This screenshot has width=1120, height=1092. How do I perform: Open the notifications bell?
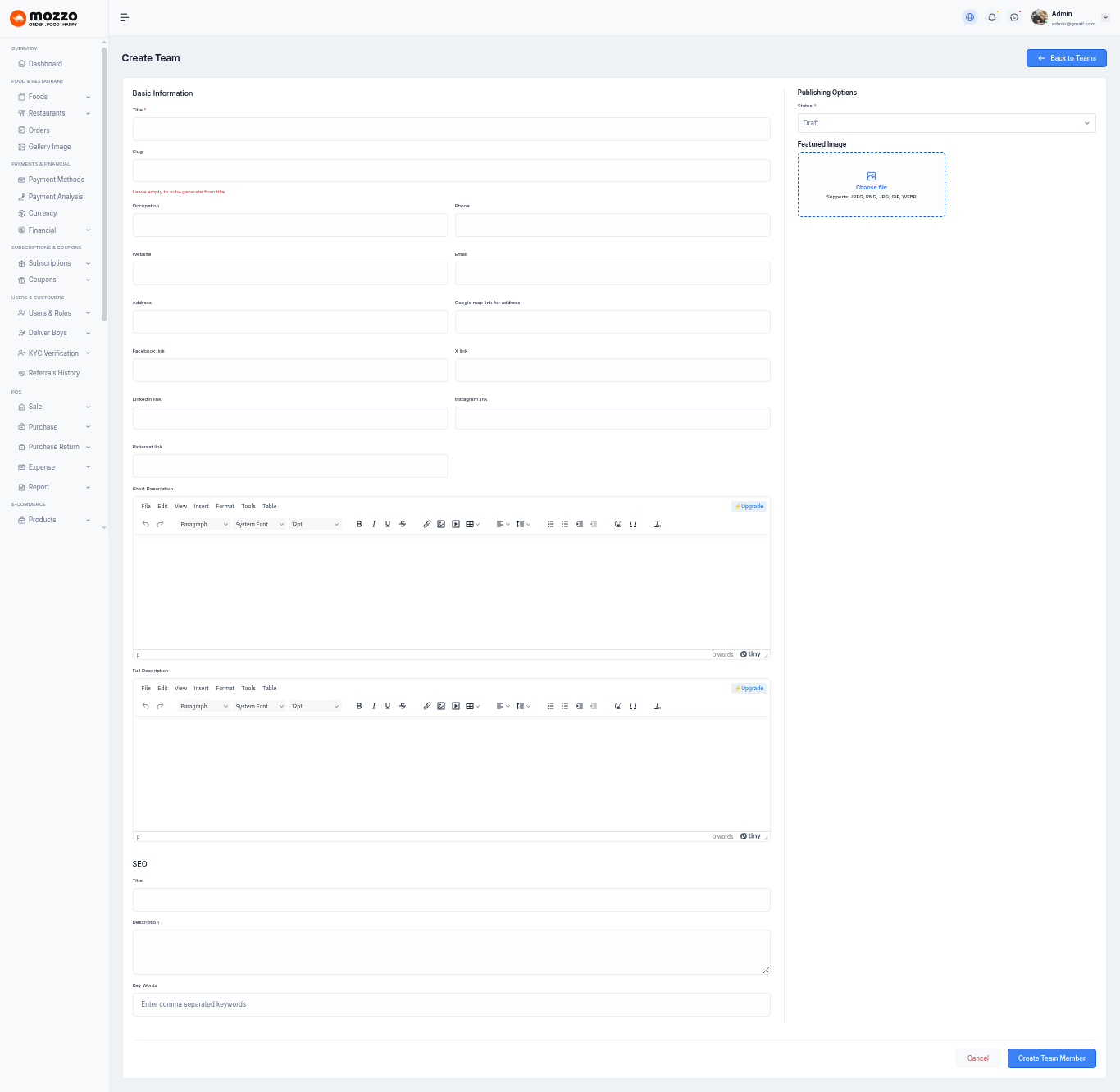pos(992,17)
